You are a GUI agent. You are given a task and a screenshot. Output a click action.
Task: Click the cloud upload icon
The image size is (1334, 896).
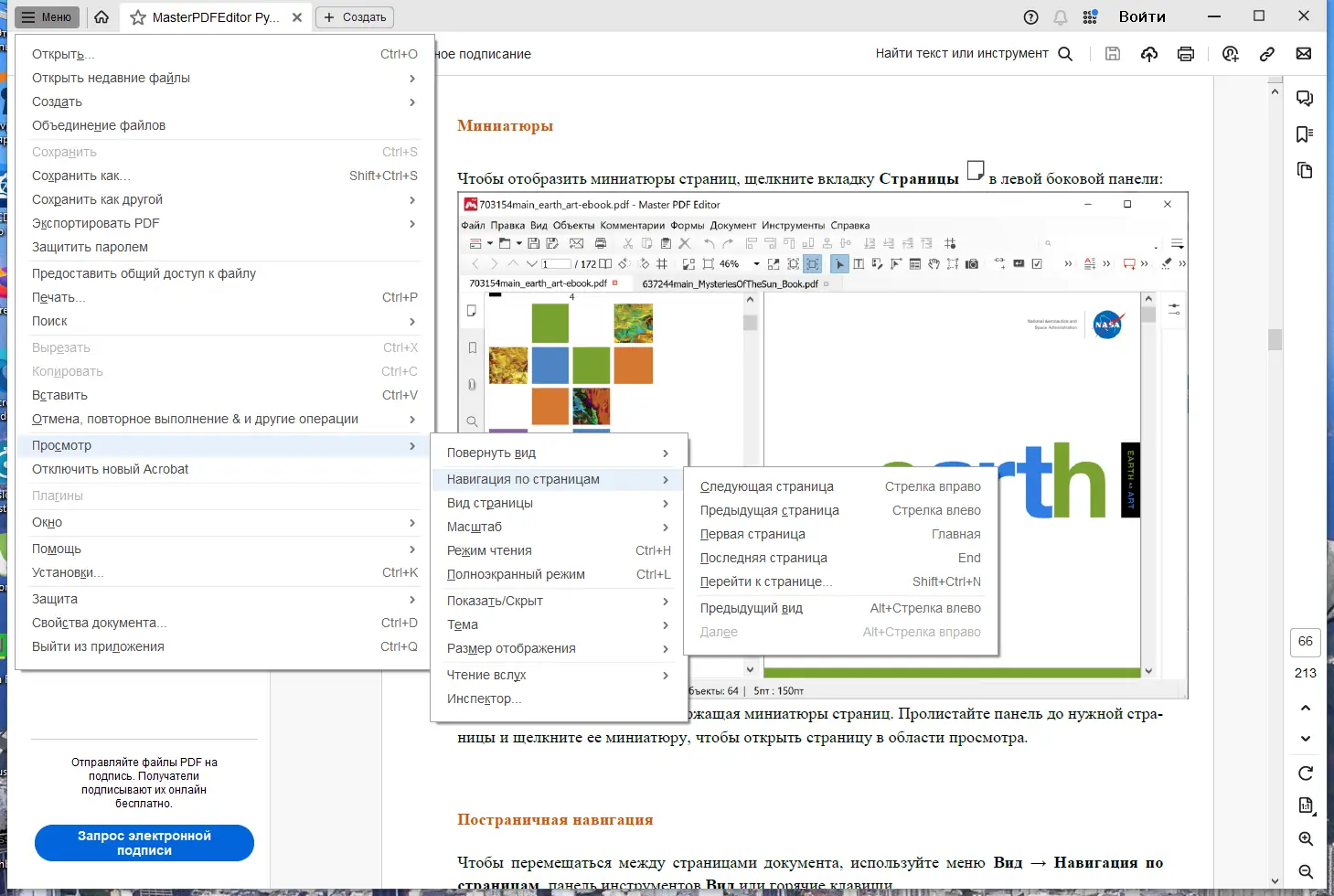coord(1149,54)
